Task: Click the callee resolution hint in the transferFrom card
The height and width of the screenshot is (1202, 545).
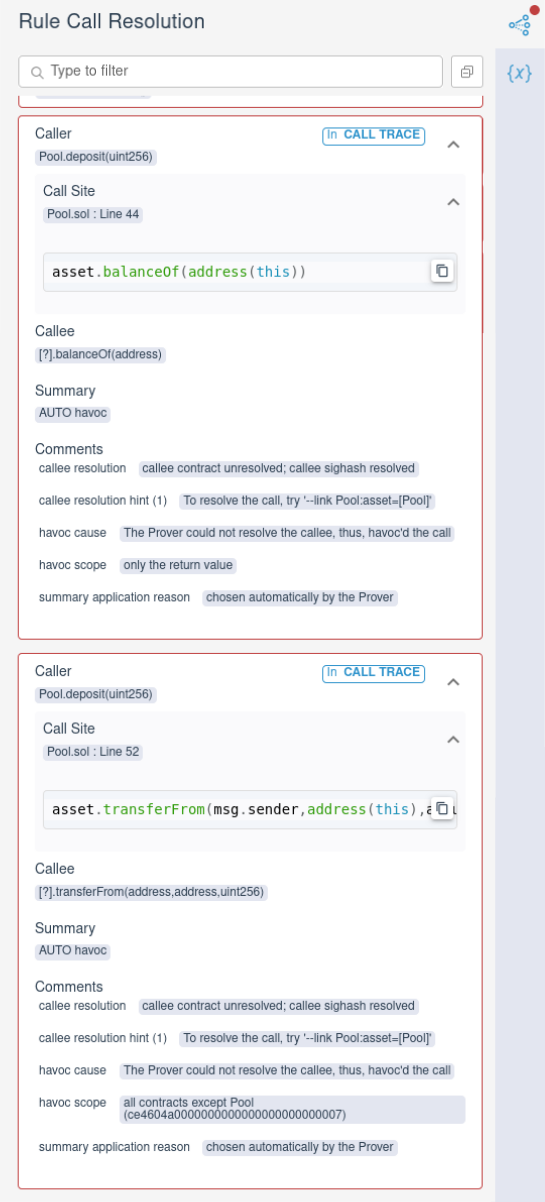Action: pos(308,1039)
